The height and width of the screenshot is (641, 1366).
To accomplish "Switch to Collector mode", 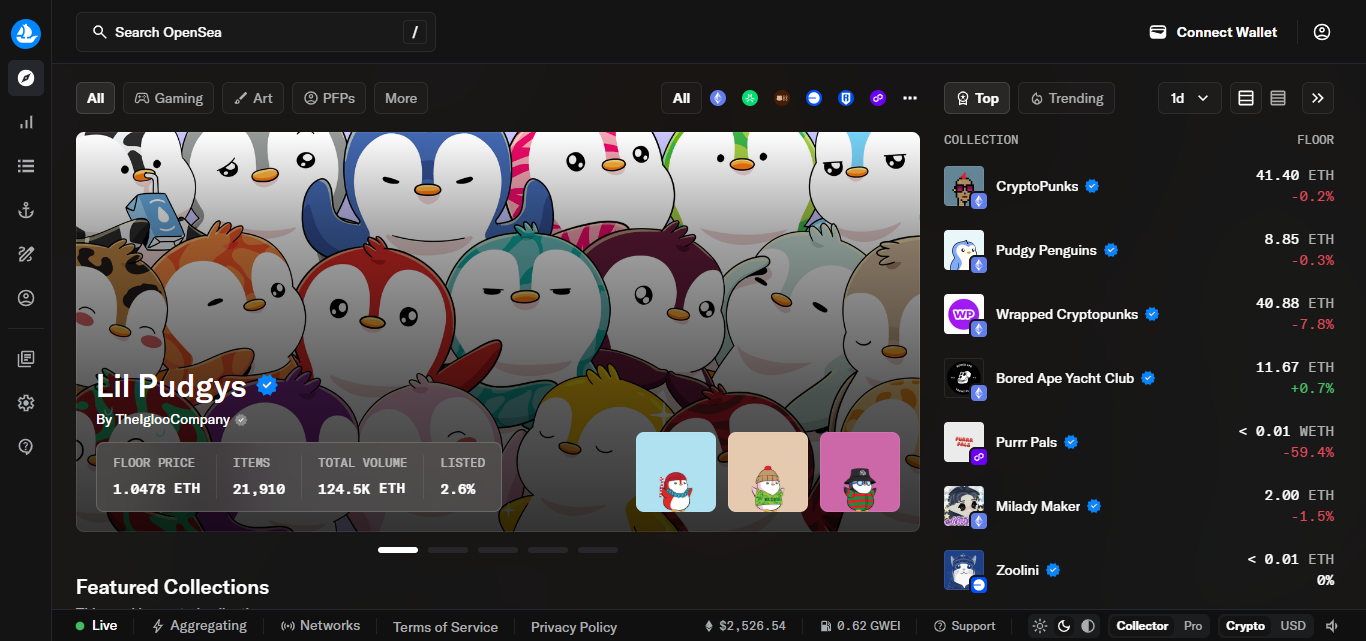I will pyautogui.click(x=1142, y=626).
